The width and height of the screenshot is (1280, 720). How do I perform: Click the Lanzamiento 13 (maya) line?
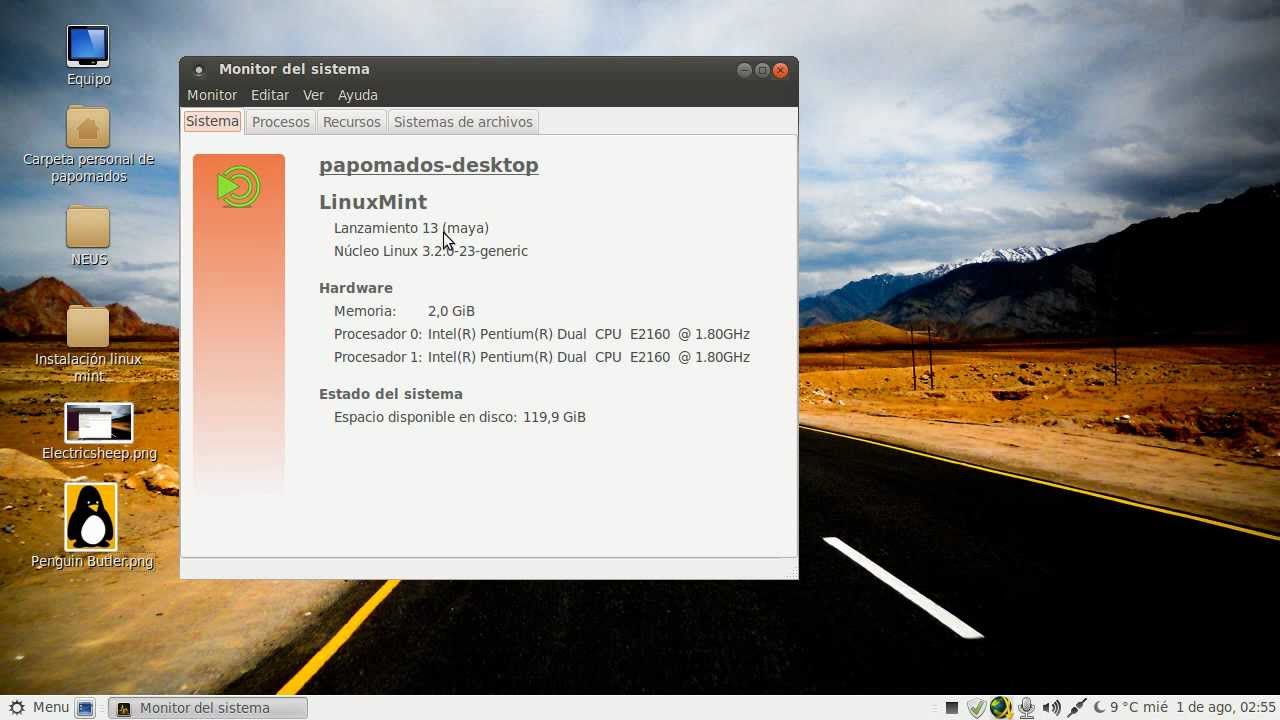411,228
